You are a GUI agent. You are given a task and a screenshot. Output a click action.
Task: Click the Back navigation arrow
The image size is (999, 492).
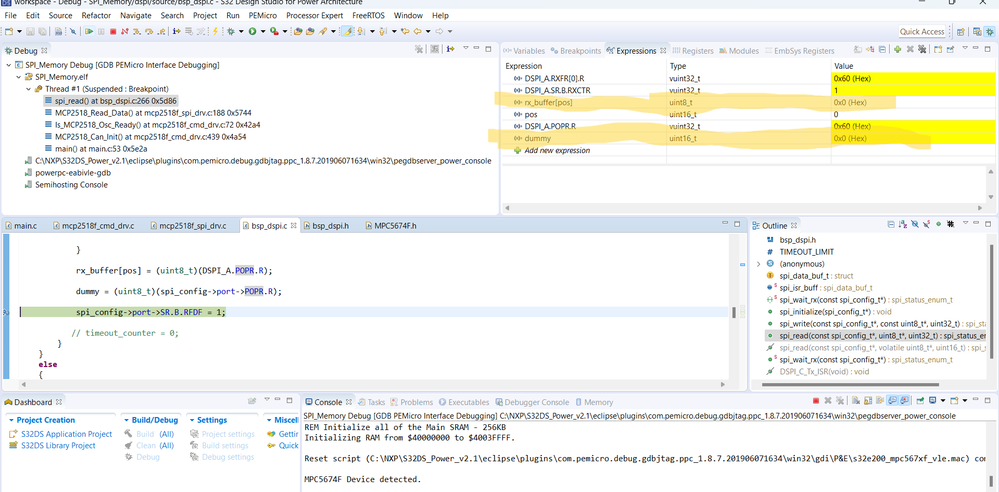click(417, 31)
